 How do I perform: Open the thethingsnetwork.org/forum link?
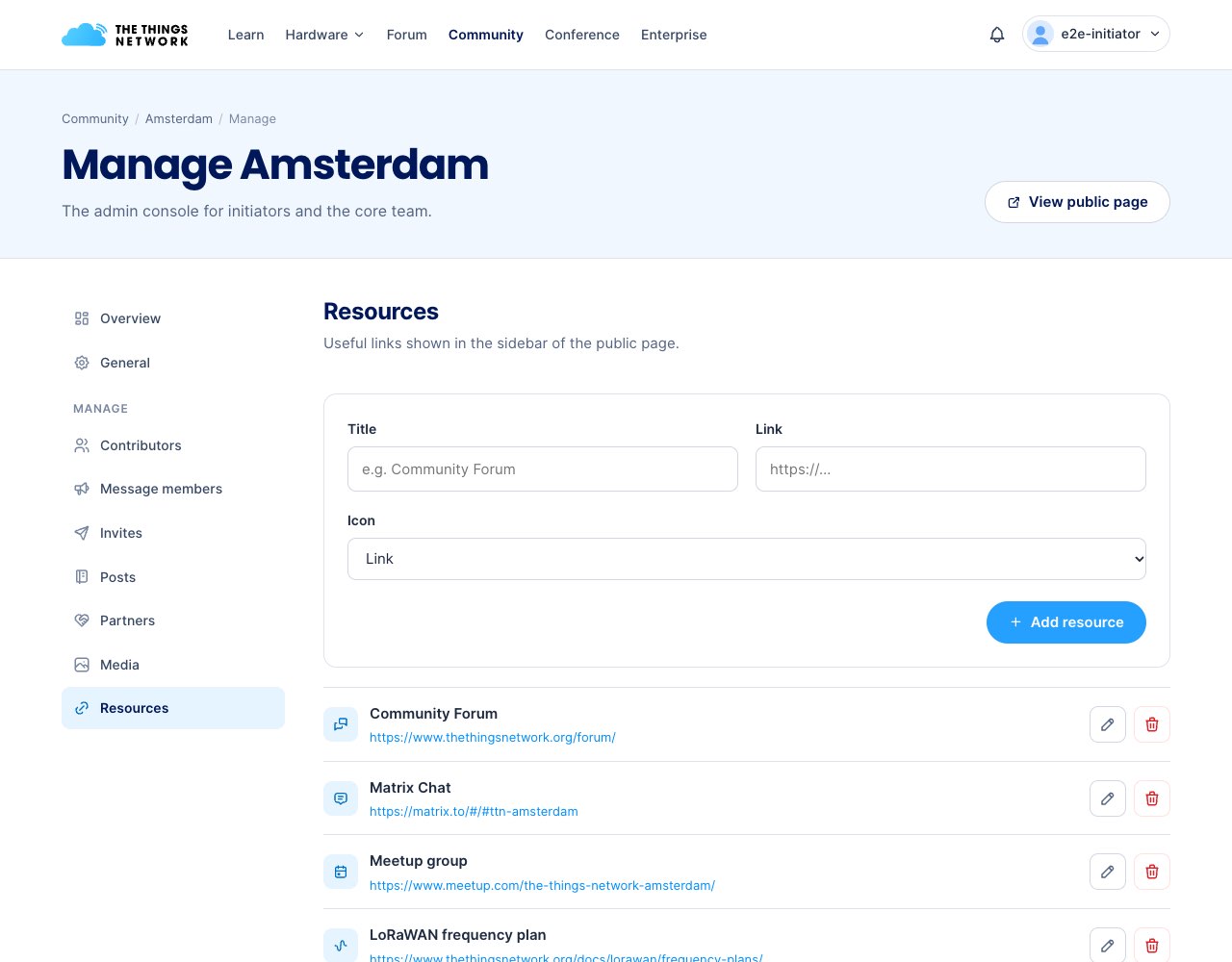493,738
